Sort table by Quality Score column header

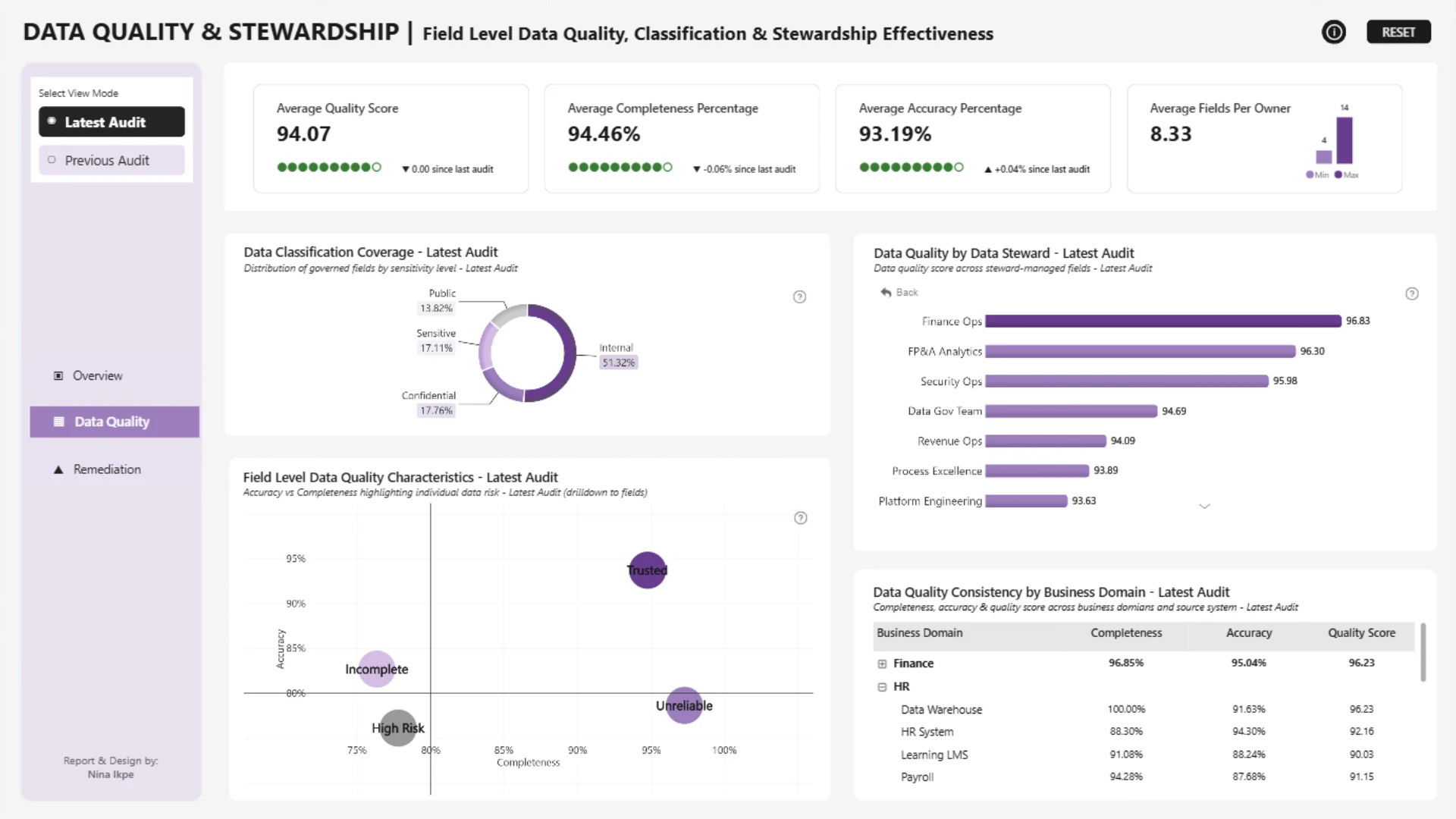[x=1361, y=632]
